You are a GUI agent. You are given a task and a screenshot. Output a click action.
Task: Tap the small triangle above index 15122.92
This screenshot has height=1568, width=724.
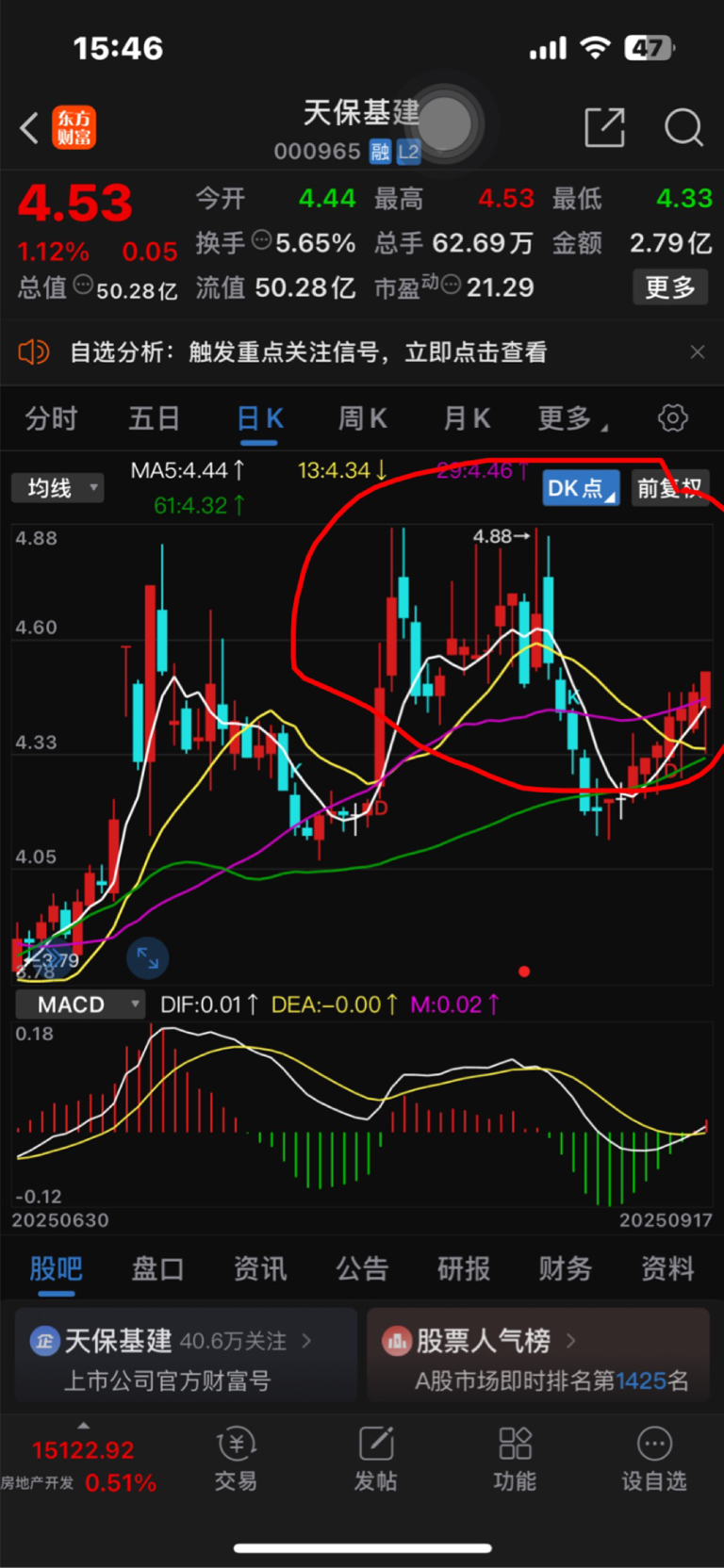[x=84, y=1426]
